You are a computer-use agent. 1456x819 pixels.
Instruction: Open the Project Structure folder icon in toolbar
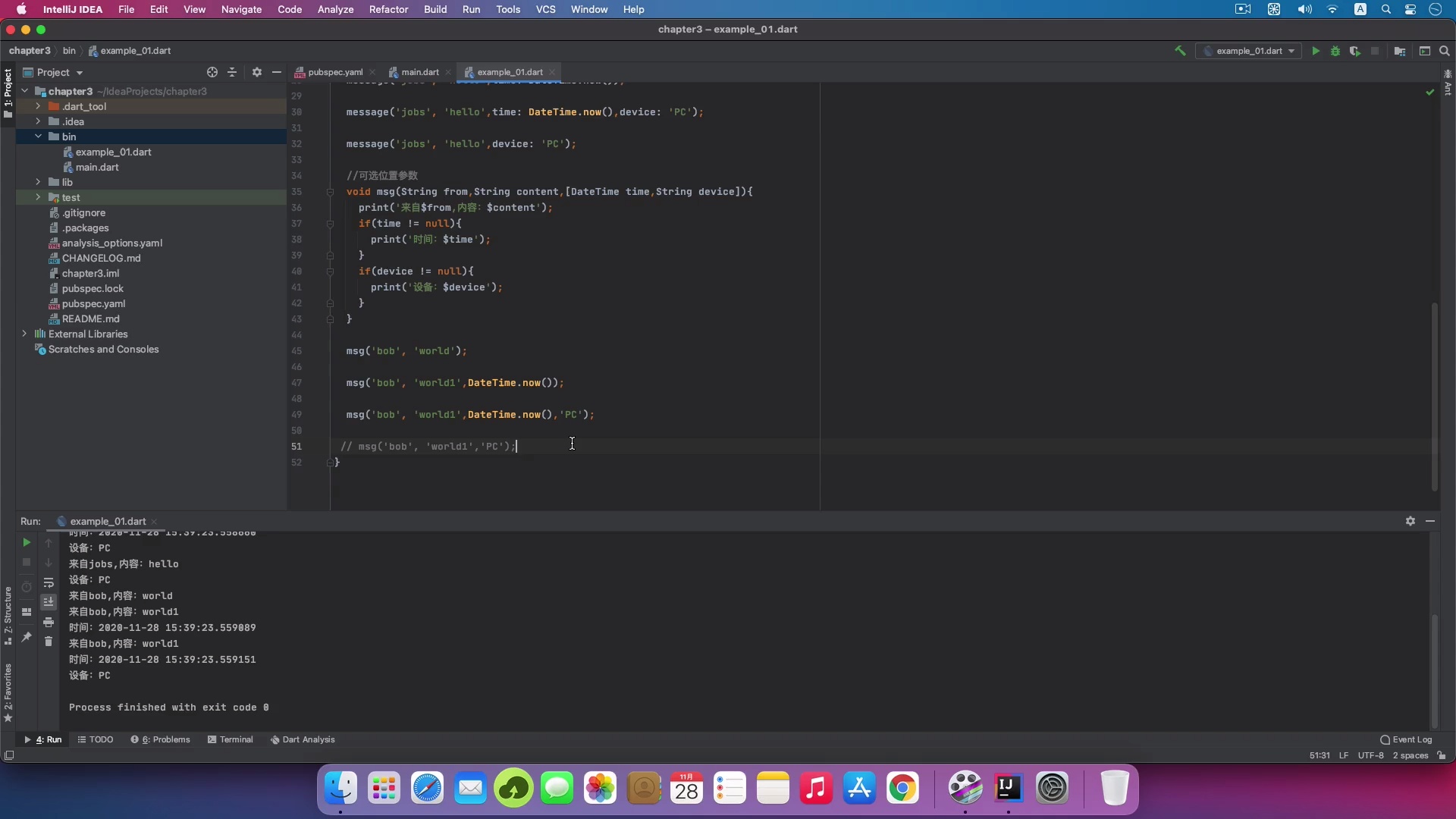click(1400, 51)
